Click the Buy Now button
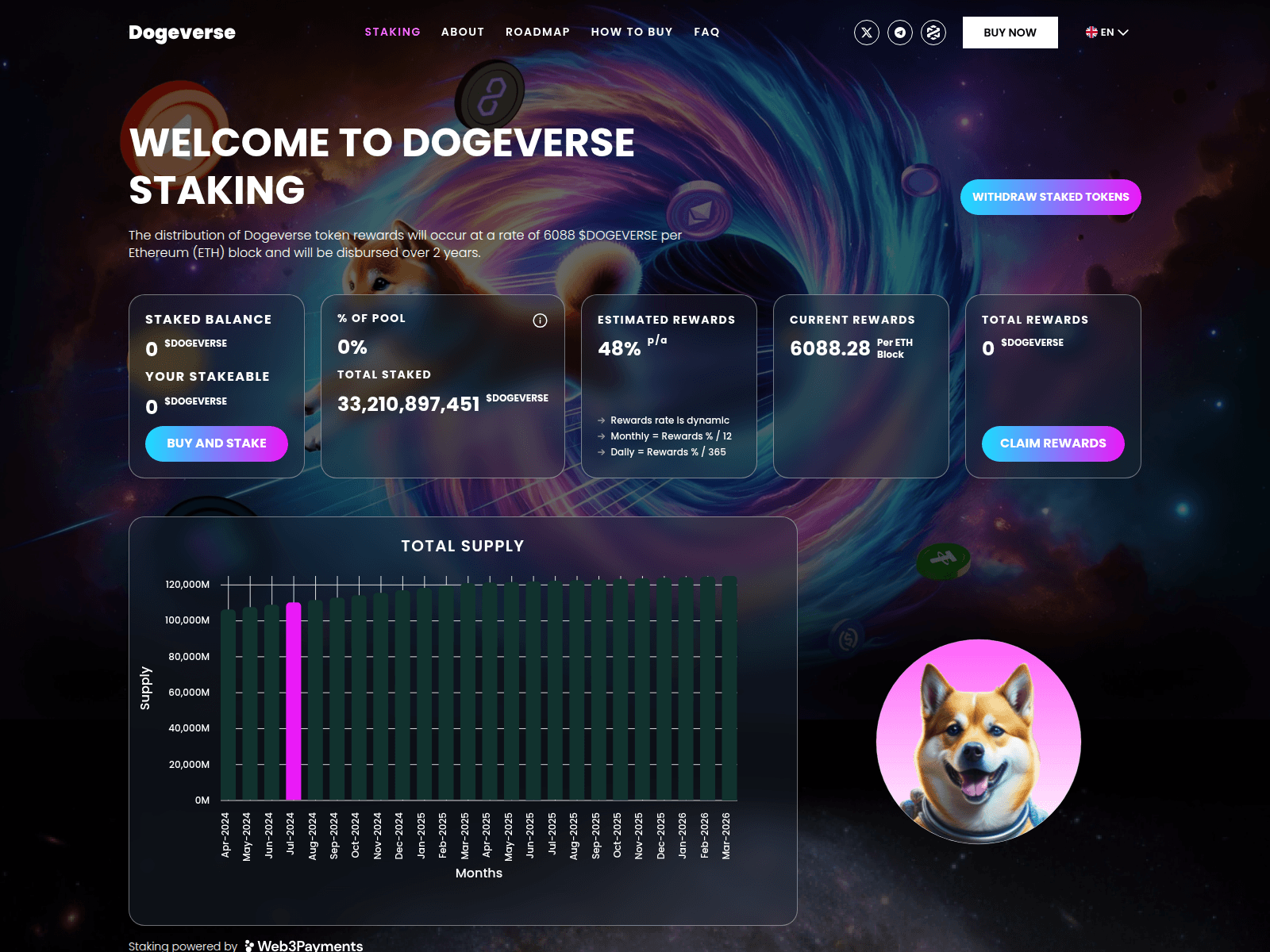The width and height of the screenshot is (1270, 952). 1010,33
